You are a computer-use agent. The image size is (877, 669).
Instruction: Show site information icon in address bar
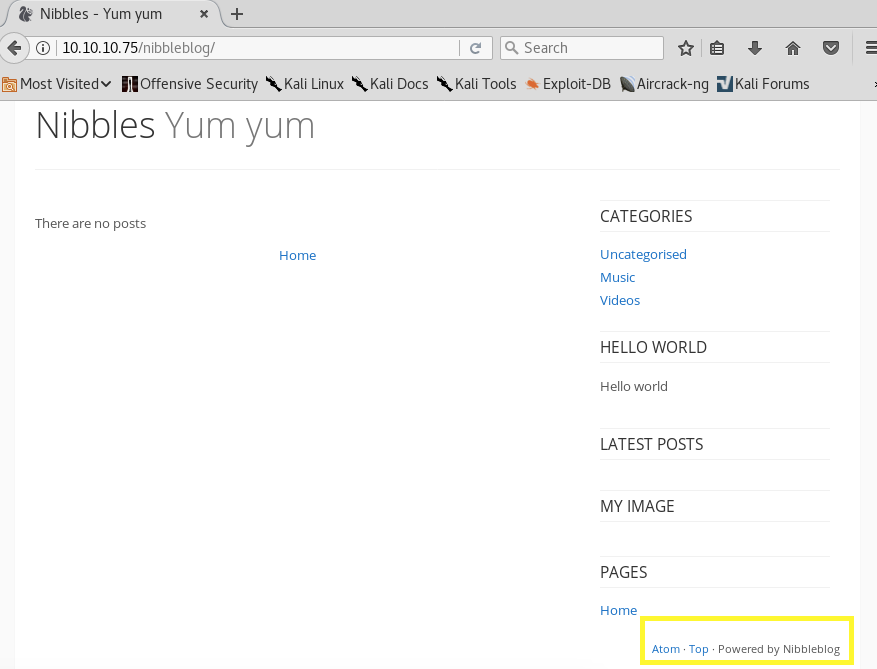coord(43,48)
